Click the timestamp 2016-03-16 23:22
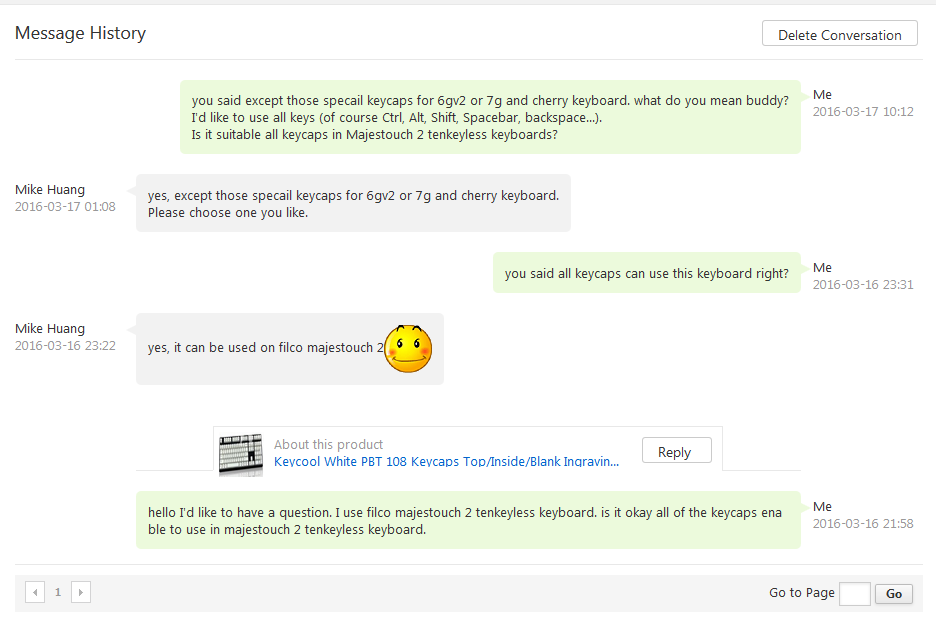936x618 pixels. click(65, 346)
